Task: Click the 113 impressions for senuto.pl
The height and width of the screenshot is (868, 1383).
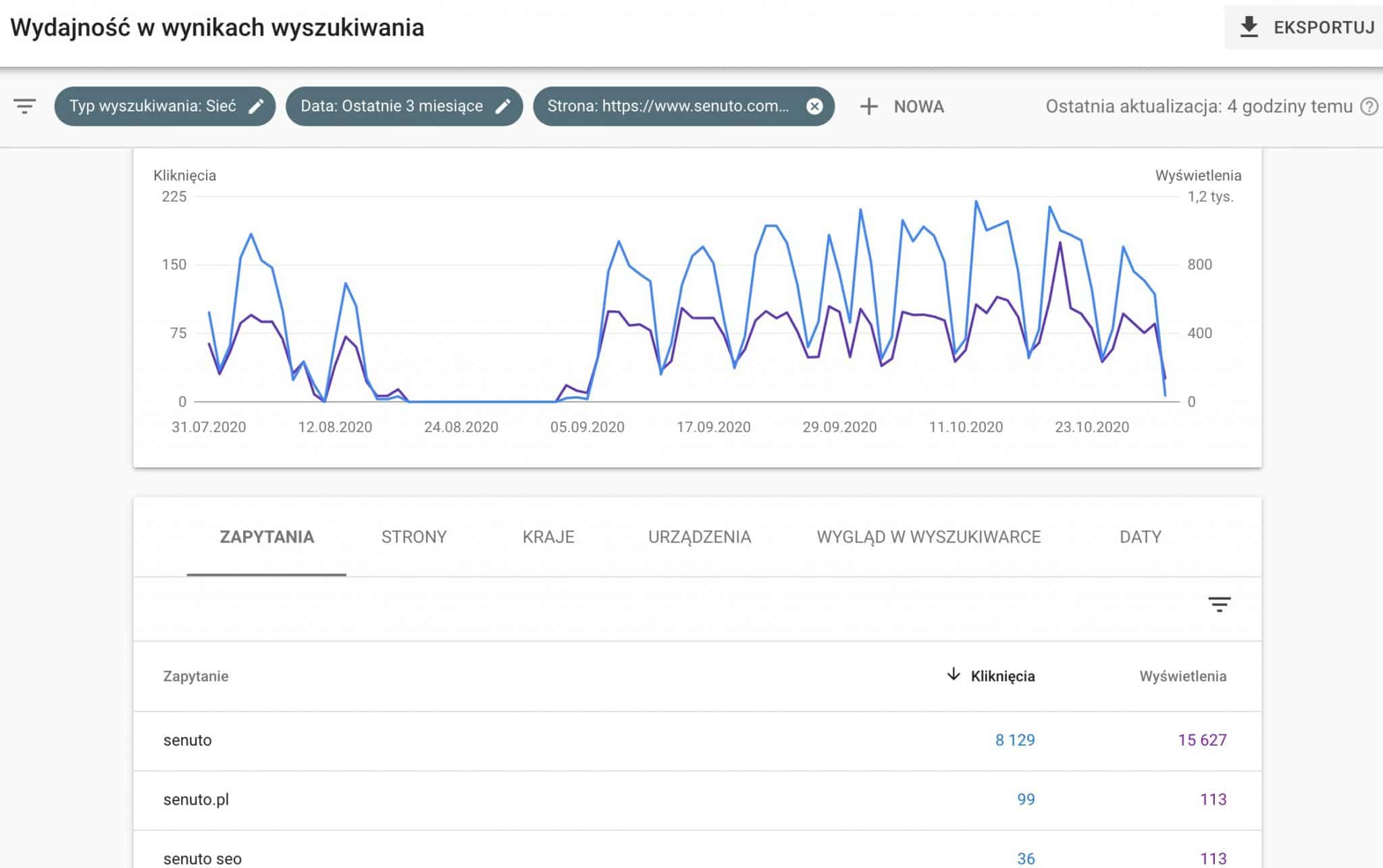Action: click(1213, 800)
